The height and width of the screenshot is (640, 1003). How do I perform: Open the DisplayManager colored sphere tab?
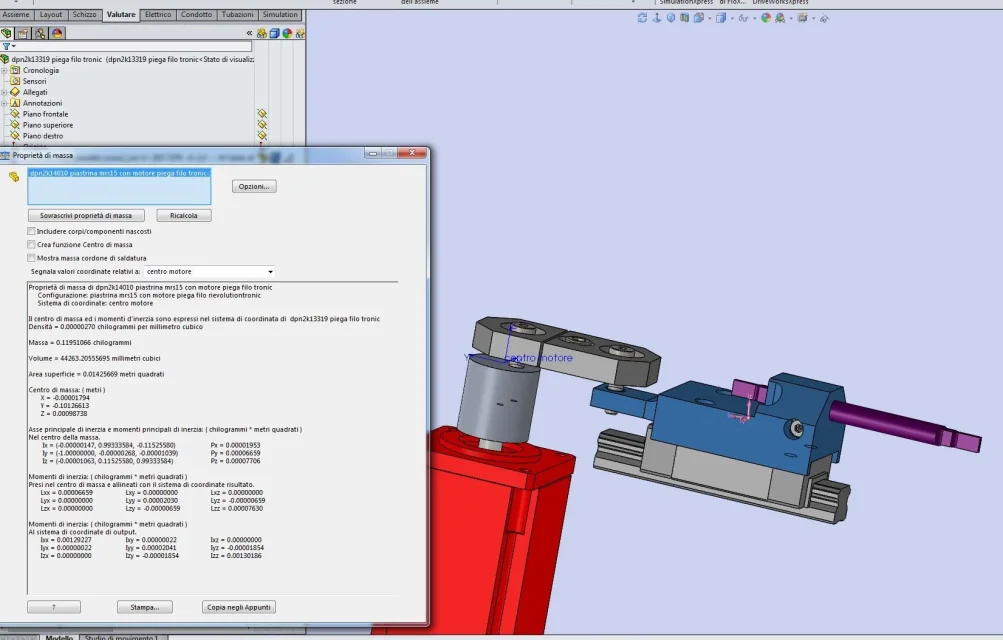coord(57,33)
